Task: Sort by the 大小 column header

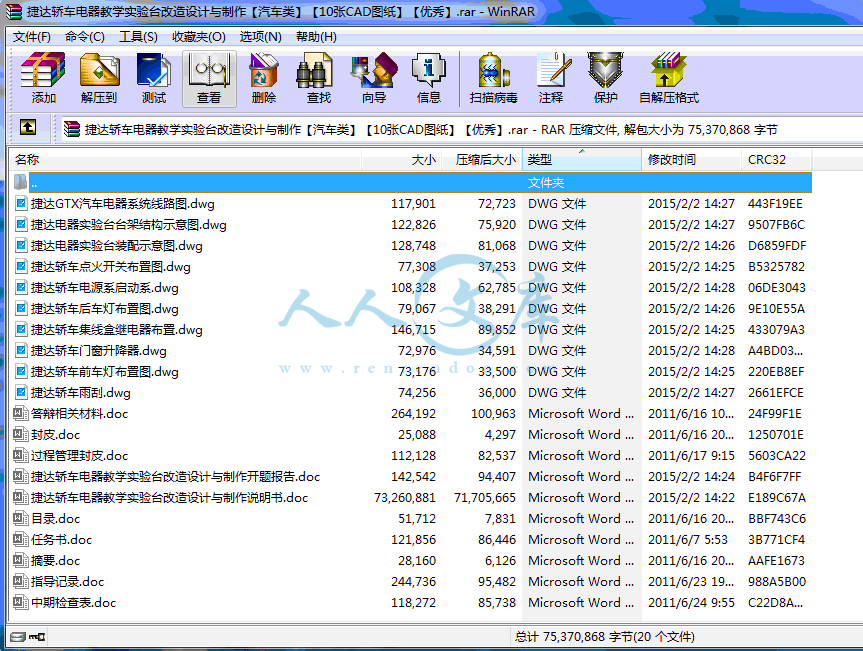Action: coord(401,160)
